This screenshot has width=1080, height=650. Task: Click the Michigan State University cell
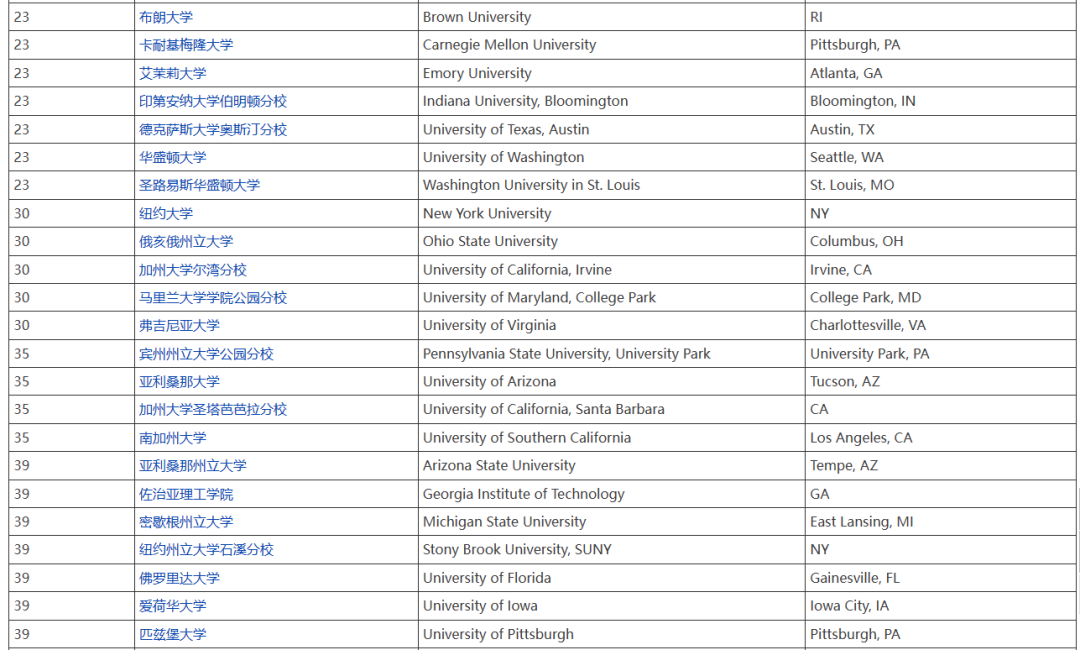[612, 522]
